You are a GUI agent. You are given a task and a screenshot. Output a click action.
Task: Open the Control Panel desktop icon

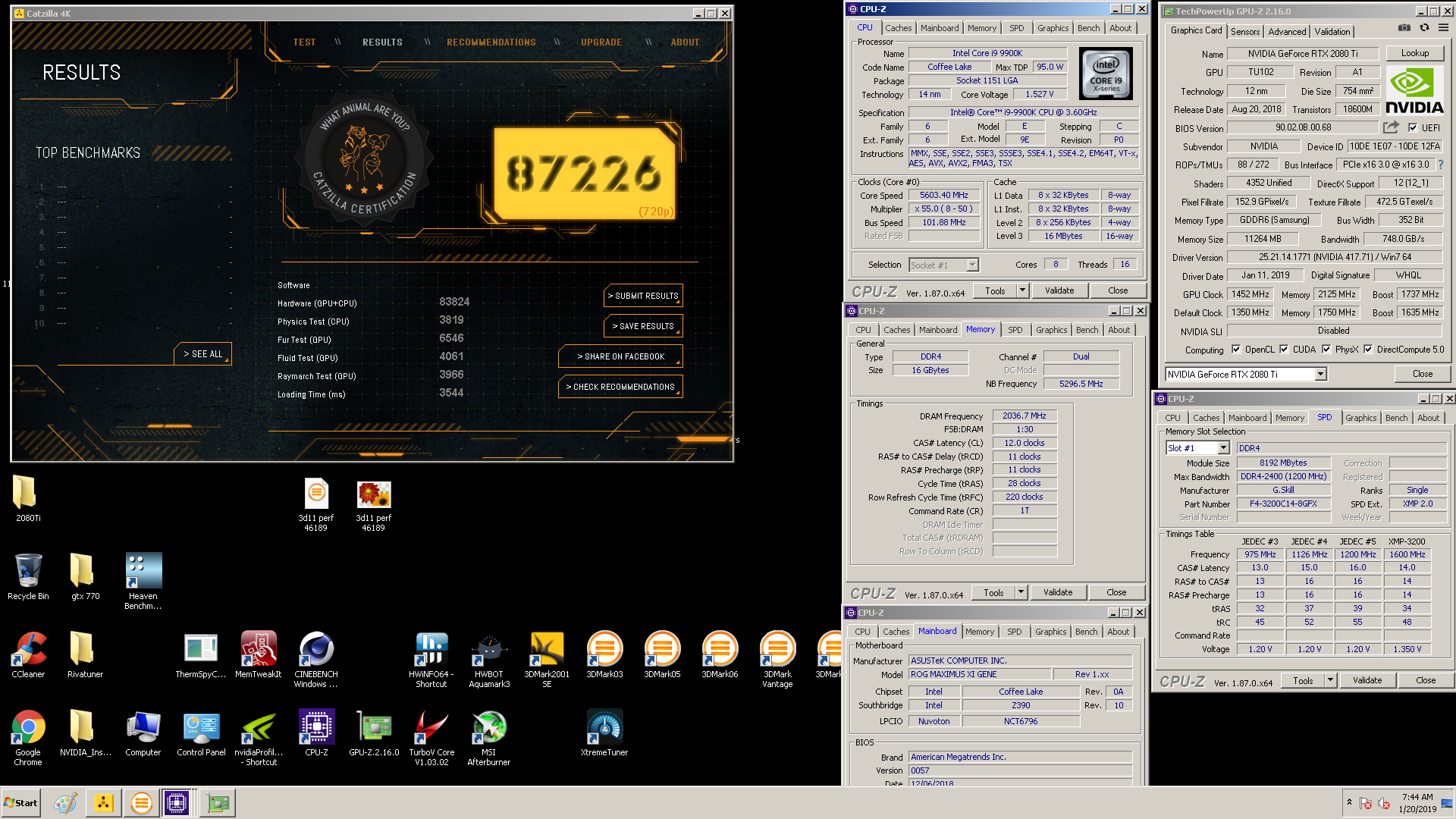click(201, 733)
